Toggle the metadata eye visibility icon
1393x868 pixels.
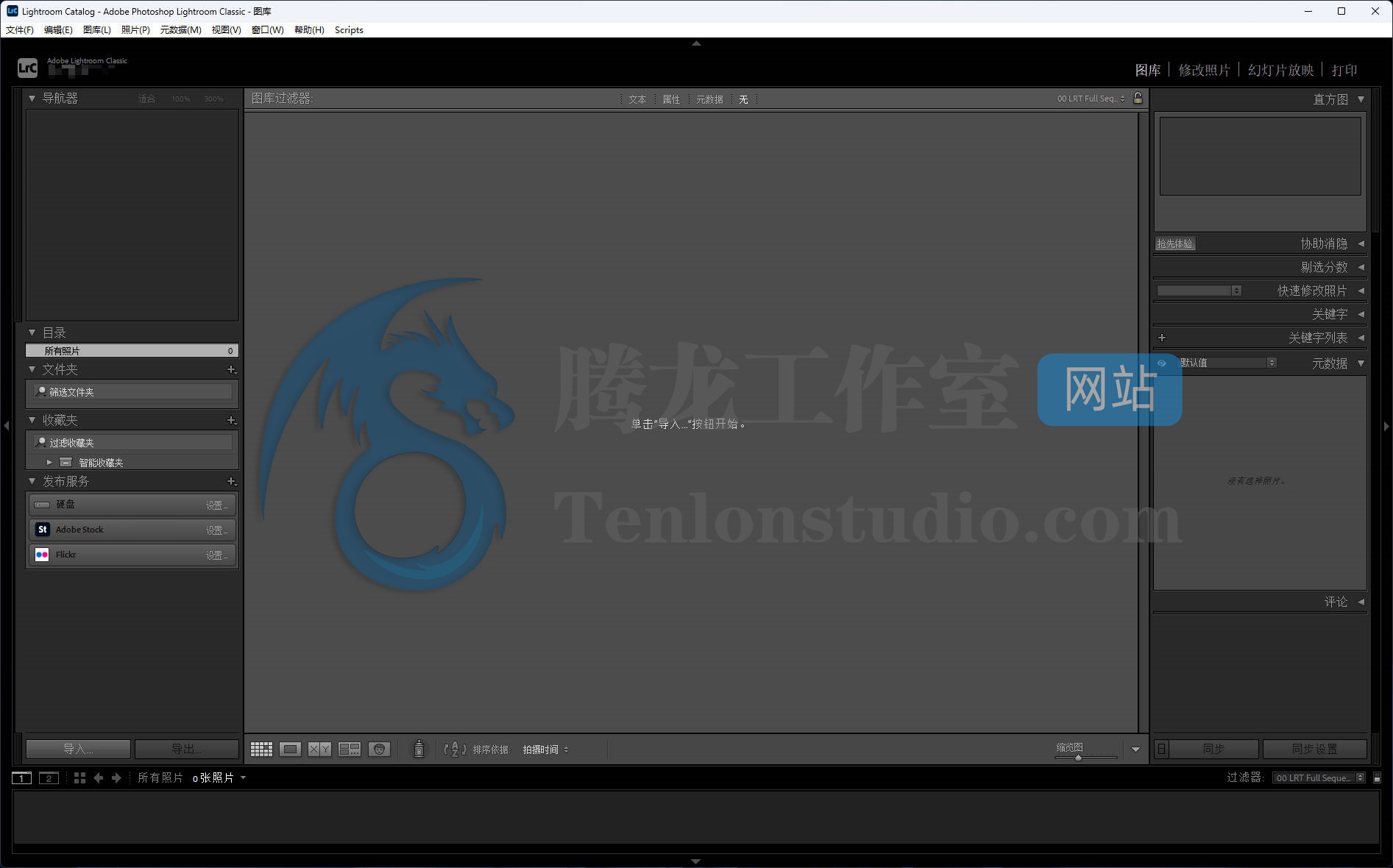[1162, 363]
